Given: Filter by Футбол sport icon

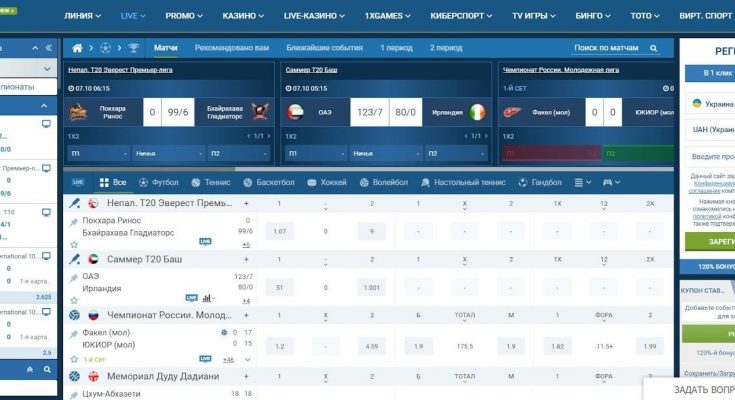Looking at the screenshot, I should tap(159, 183).
